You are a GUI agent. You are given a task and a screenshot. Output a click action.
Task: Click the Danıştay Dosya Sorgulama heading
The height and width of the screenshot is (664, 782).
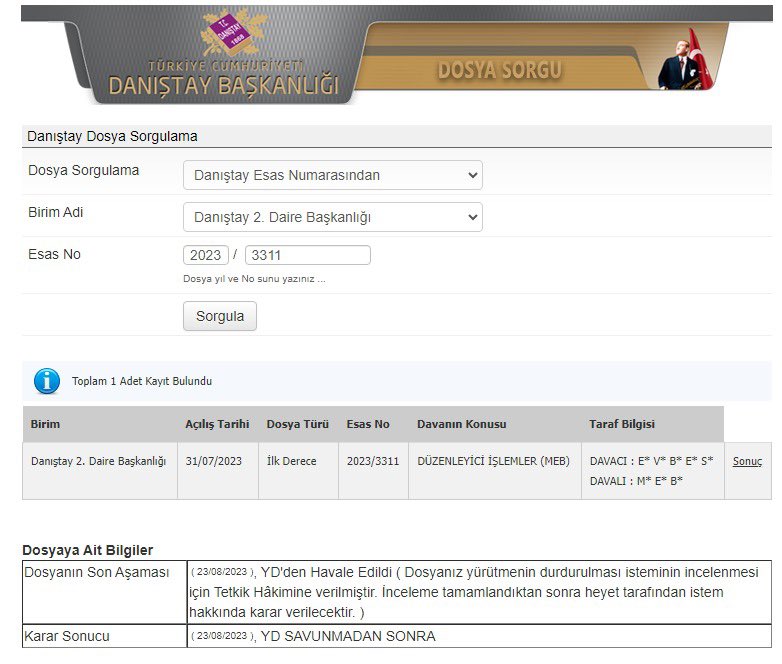point(112,136)
